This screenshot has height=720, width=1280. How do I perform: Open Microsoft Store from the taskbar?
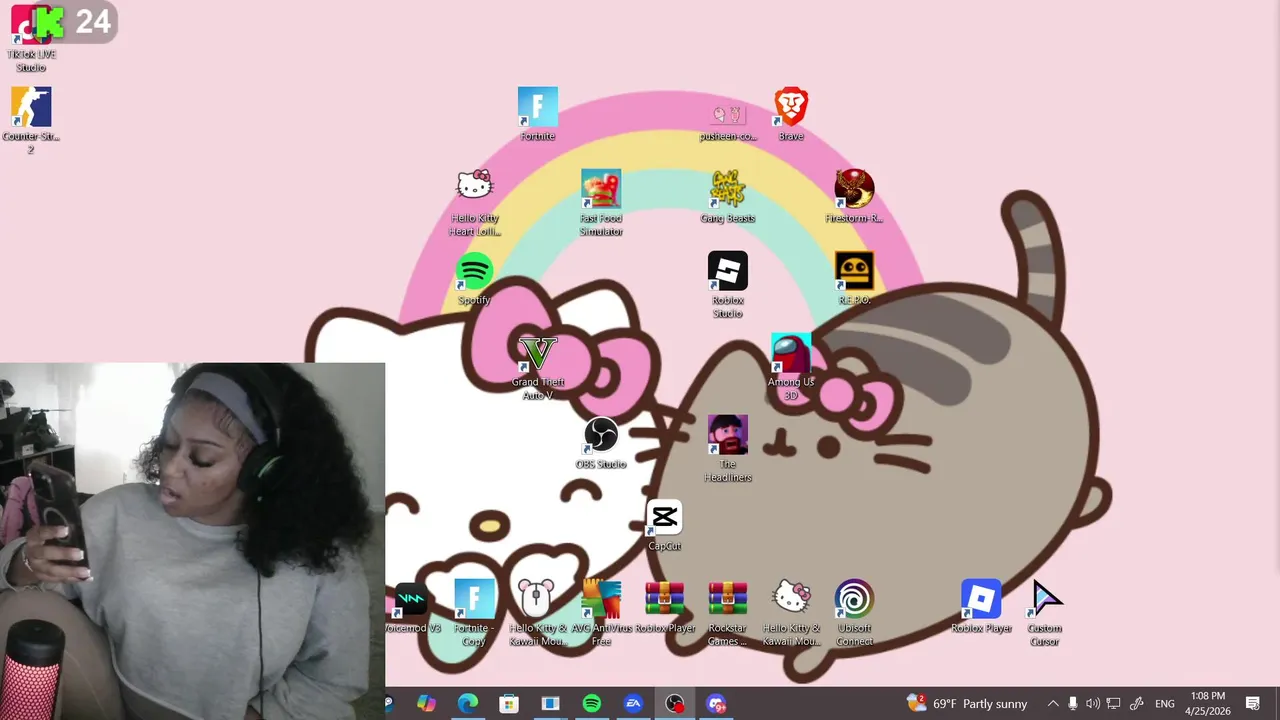[x=509, y=704]
